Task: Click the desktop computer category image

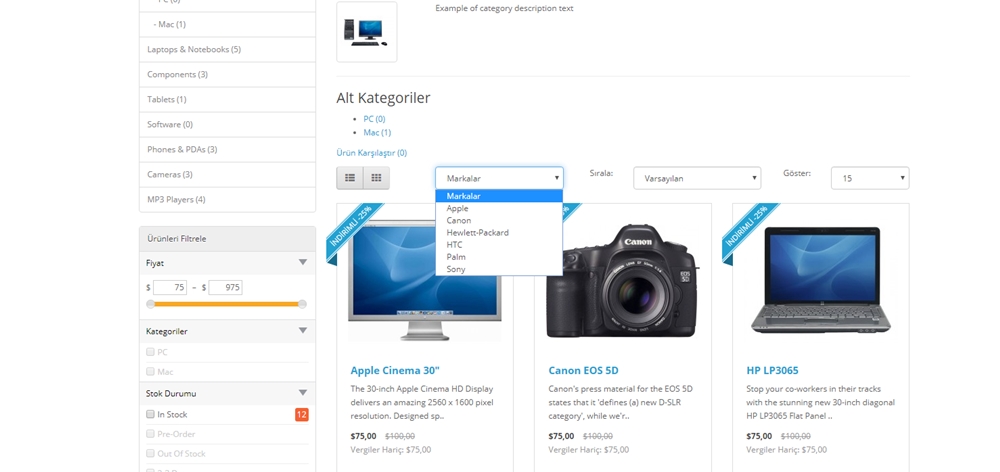Action: pos(367,32)
